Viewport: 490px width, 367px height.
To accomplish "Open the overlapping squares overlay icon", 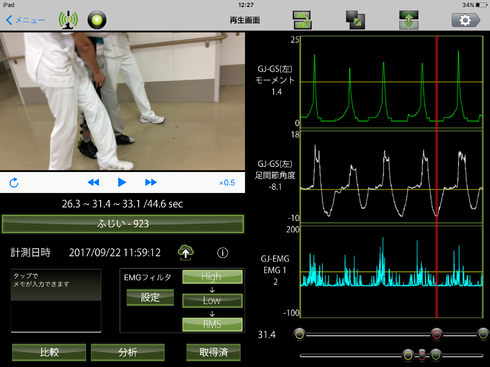I will pos(355,20).
